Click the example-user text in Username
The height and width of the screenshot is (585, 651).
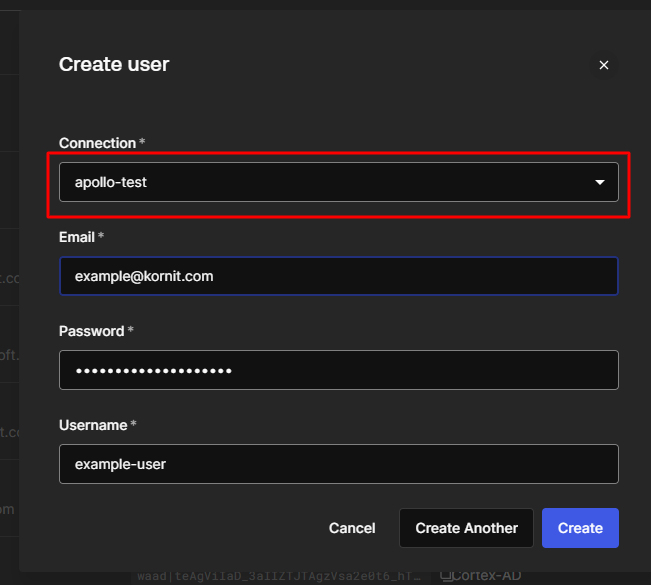click(120, 464)
